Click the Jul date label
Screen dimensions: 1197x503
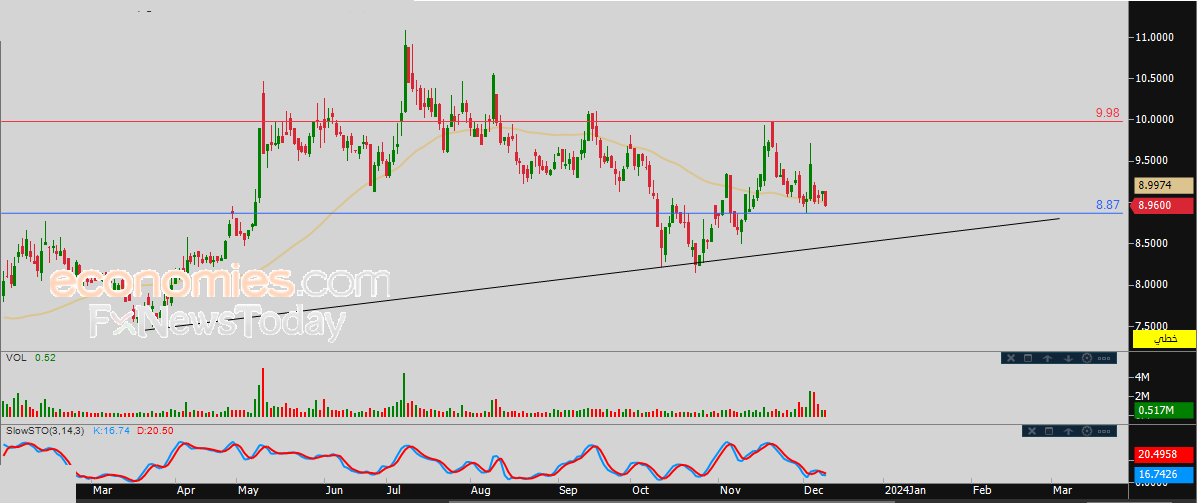pos(395,492)
